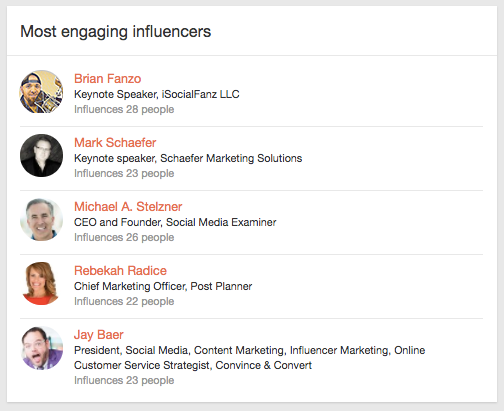Click 'Influences 22 people' under Rebekah Radice
Viewport: 504px width, 411px height.
click(x=124, y=301)
